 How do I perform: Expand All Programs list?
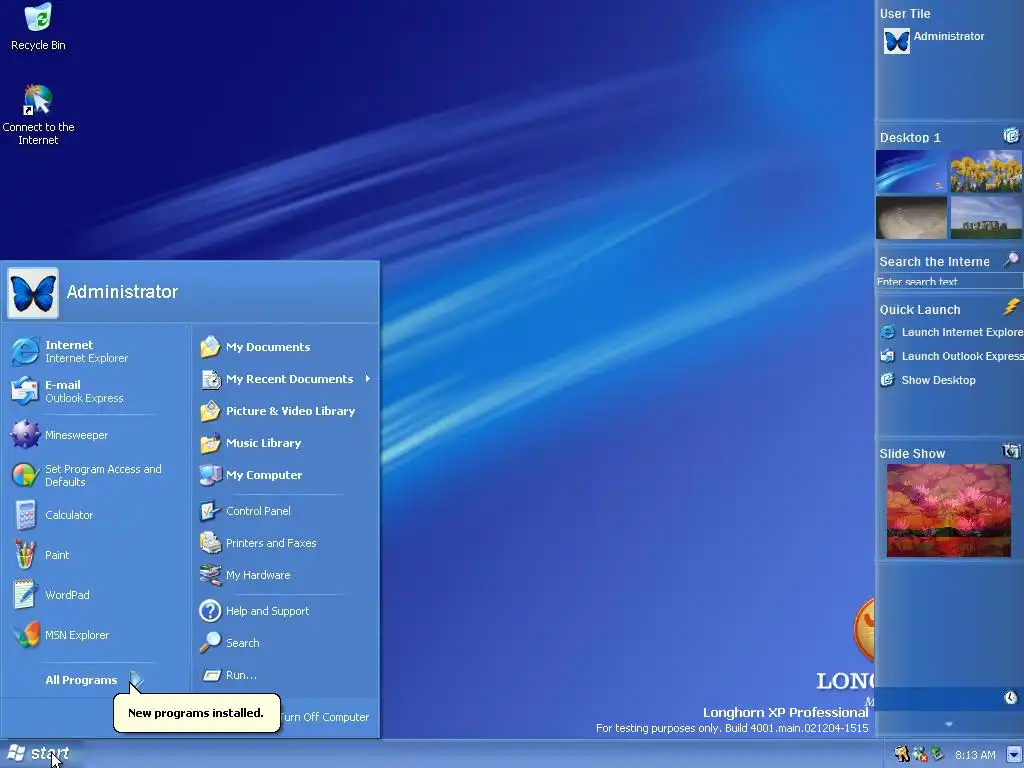point(93,680)
